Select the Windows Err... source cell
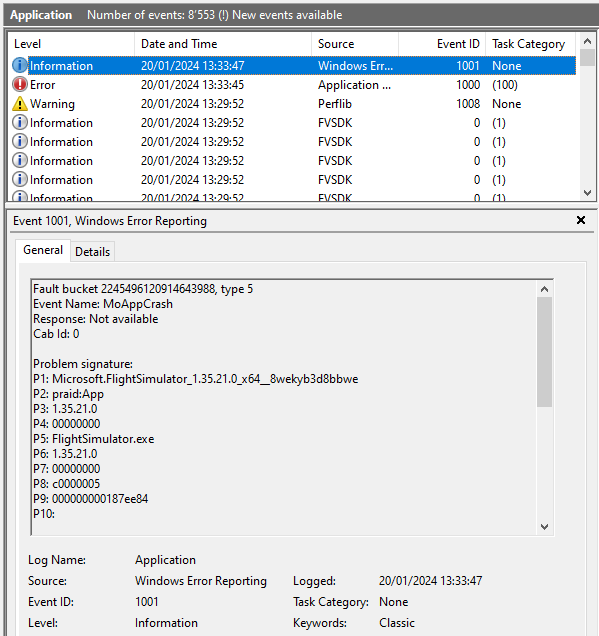The image size is (599, 636). 355,66
